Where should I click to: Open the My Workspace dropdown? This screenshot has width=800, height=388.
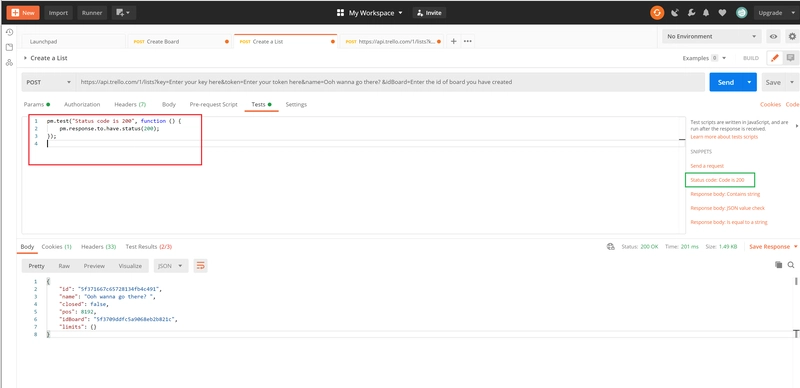click(400, 13)
